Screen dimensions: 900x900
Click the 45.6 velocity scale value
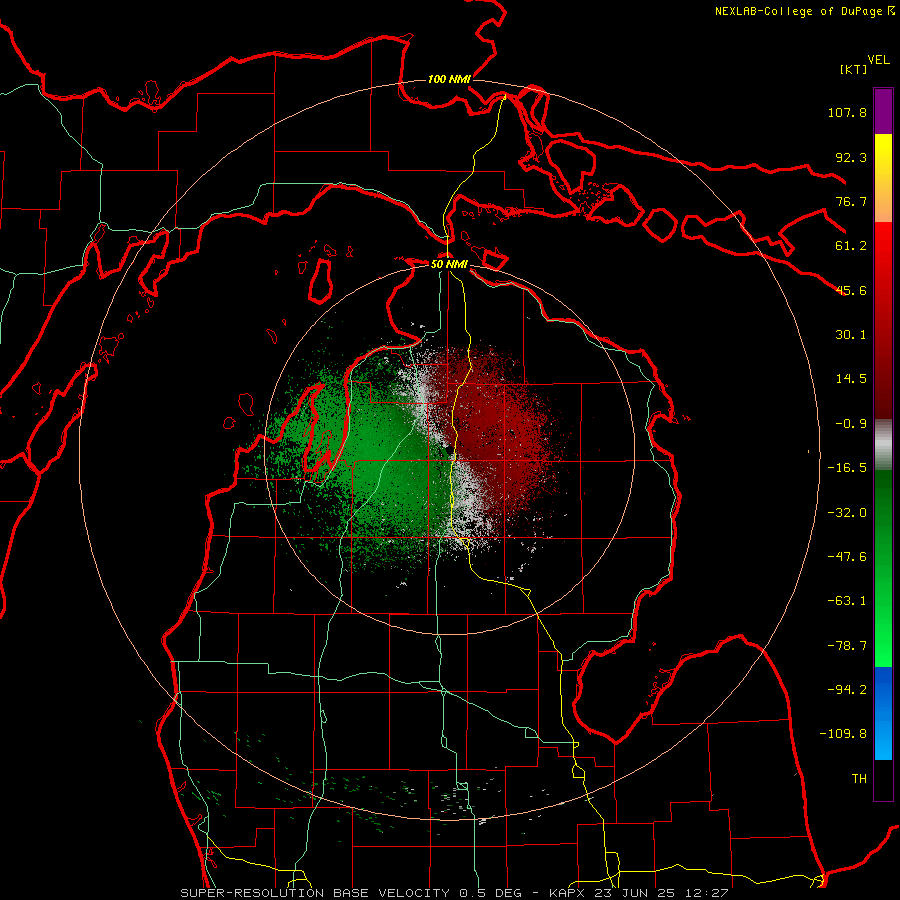pos(851,290)
